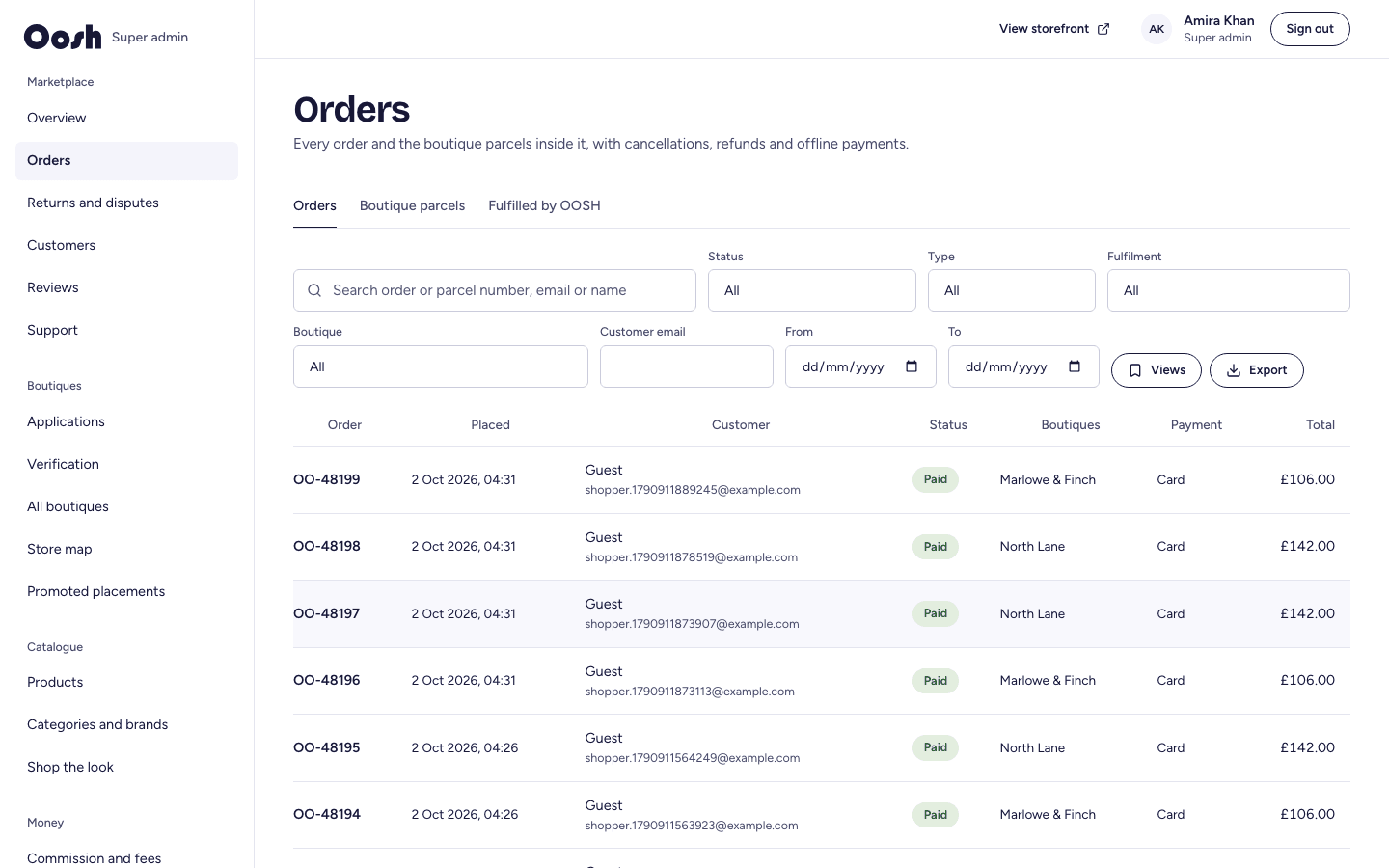Open Overview in the sidebar
Screen dimensions: 1389x868
pyautogui.click(x=126, y=119)
